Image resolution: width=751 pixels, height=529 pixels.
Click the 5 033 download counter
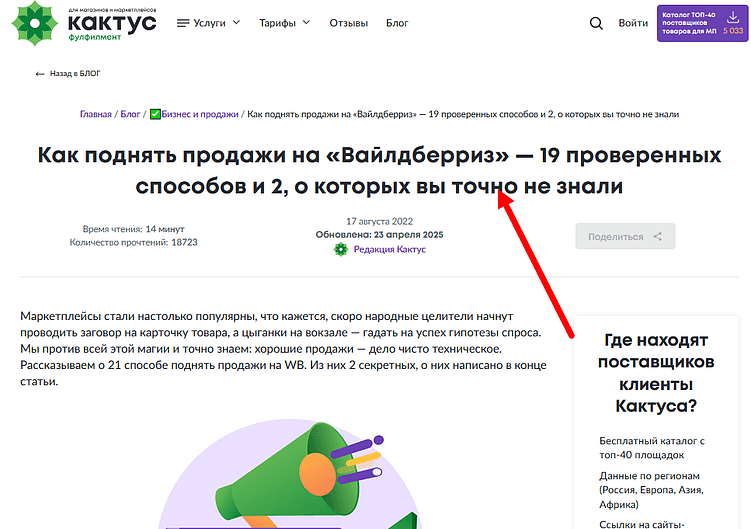point(733,31)
